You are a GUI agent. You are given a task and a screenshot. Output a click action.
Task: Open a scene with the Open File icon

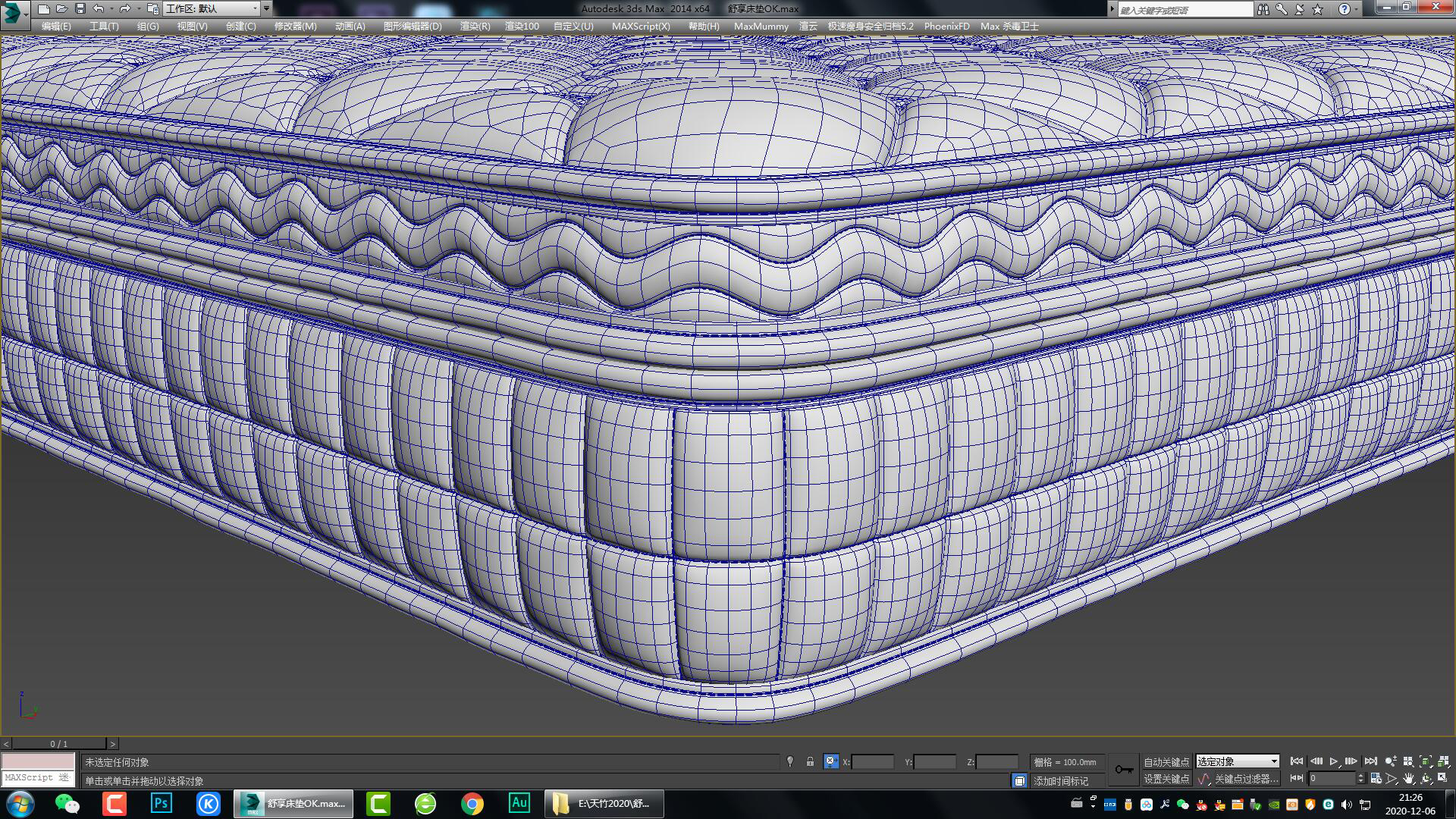(x=61, y=9)
